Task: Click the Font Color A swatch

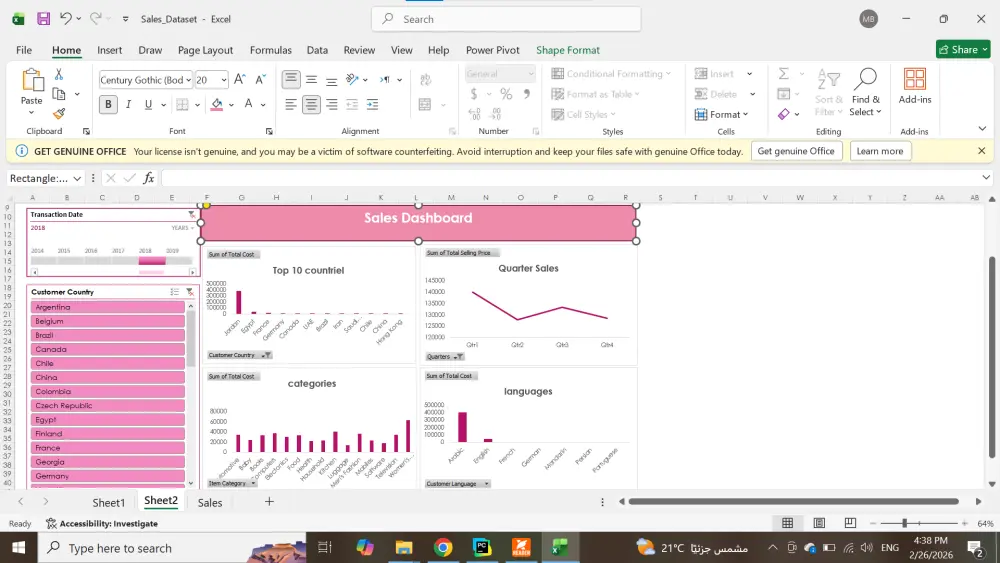Action: [x=248, y=104]
